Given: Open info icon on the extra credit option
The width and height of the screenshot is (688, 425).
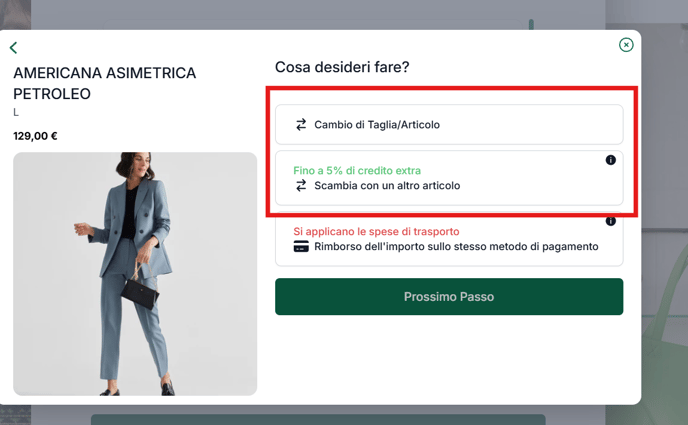Looking at the screenshot, I should coord(610,160).
